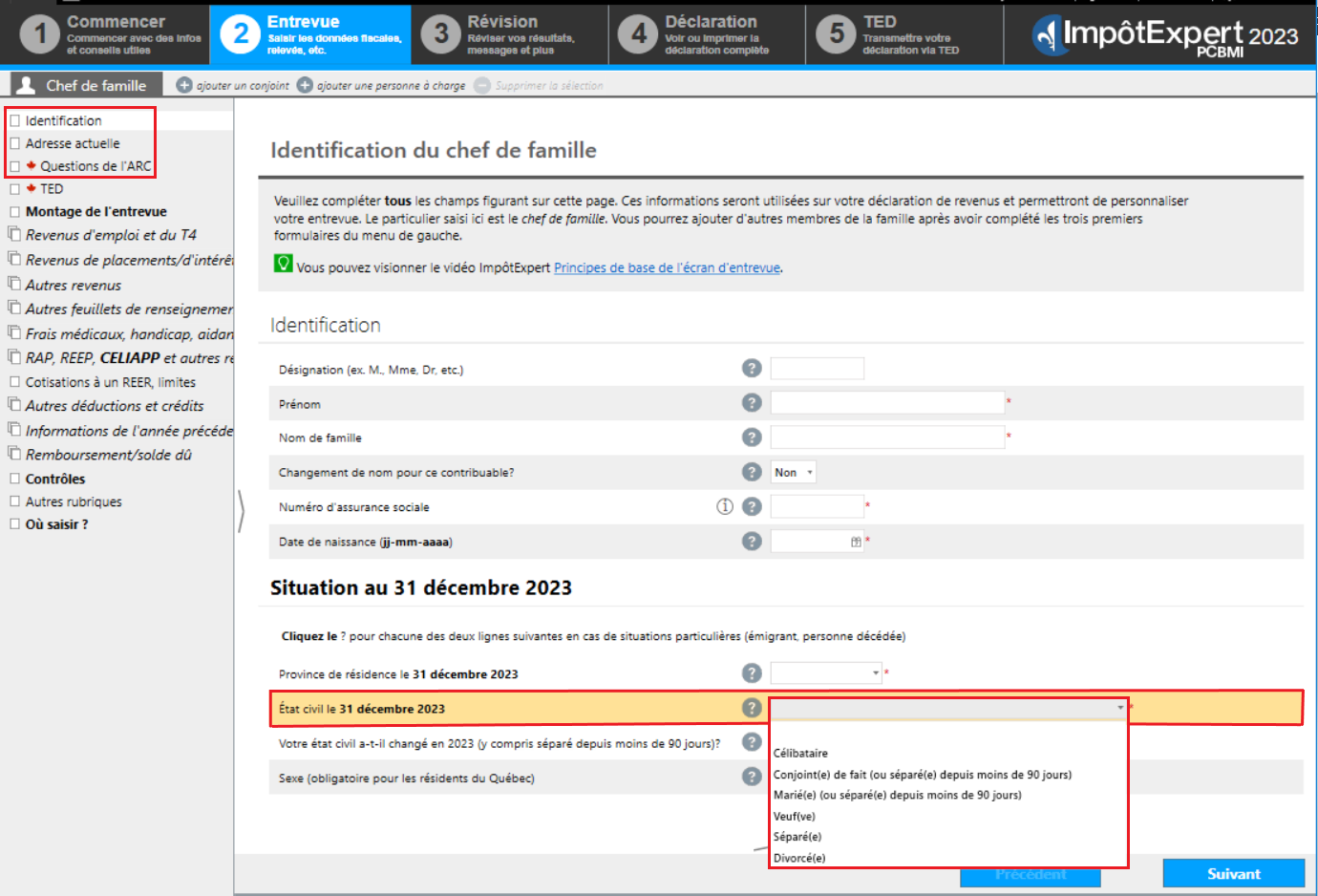The height and width of the screenshot is (896, 1318).
Task: Go to step 5 TED transmission tab
Action: tap(904, 35)
